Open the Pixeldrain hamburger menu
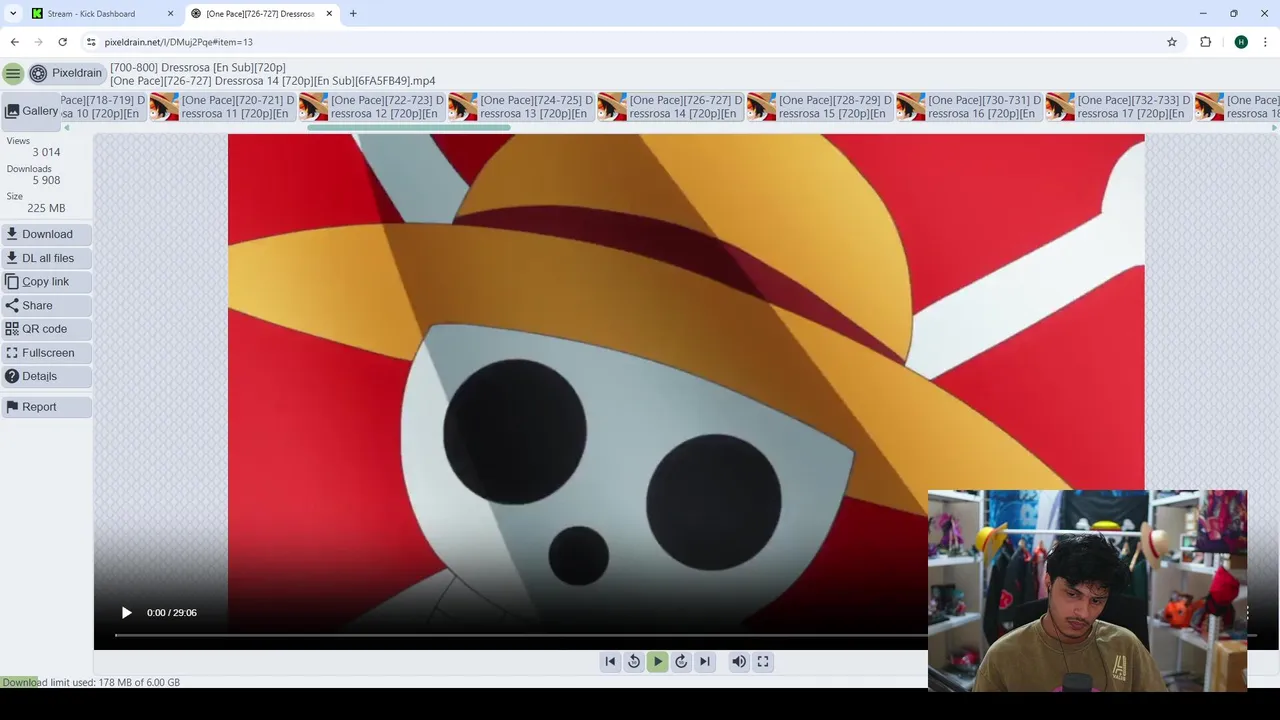This screenshot has width=1280, height=720. 13,73
